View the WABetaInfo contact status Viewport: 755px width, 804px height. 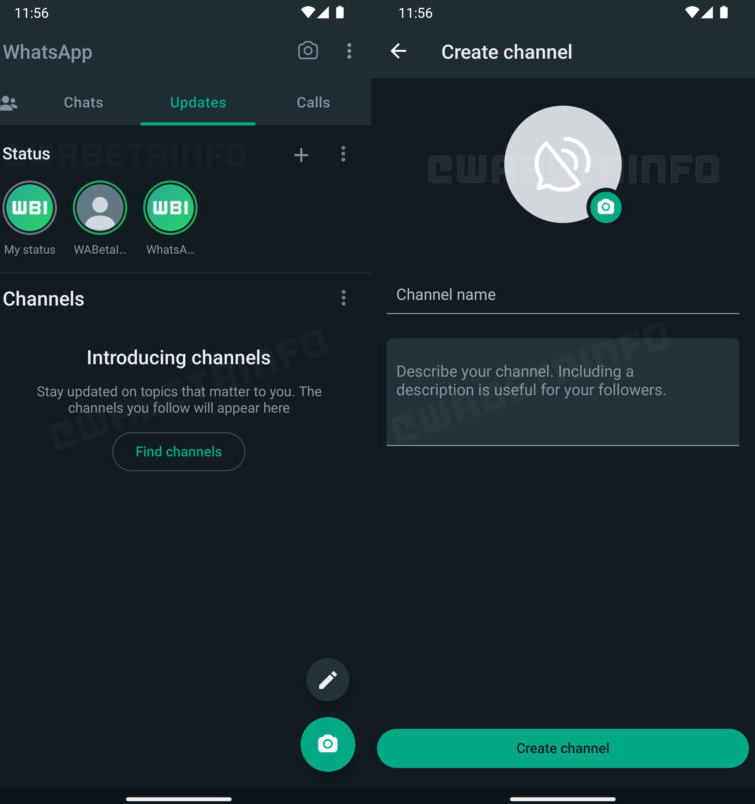point(100,208)
